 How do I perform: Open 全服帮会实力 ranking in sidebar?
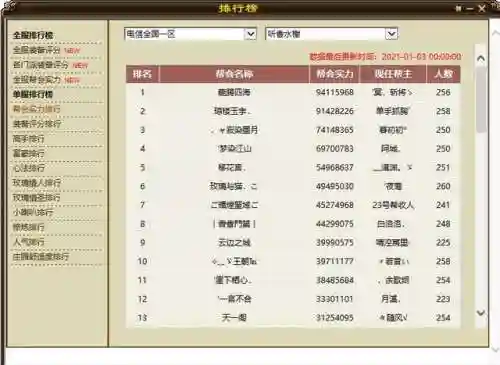[37, 80]
